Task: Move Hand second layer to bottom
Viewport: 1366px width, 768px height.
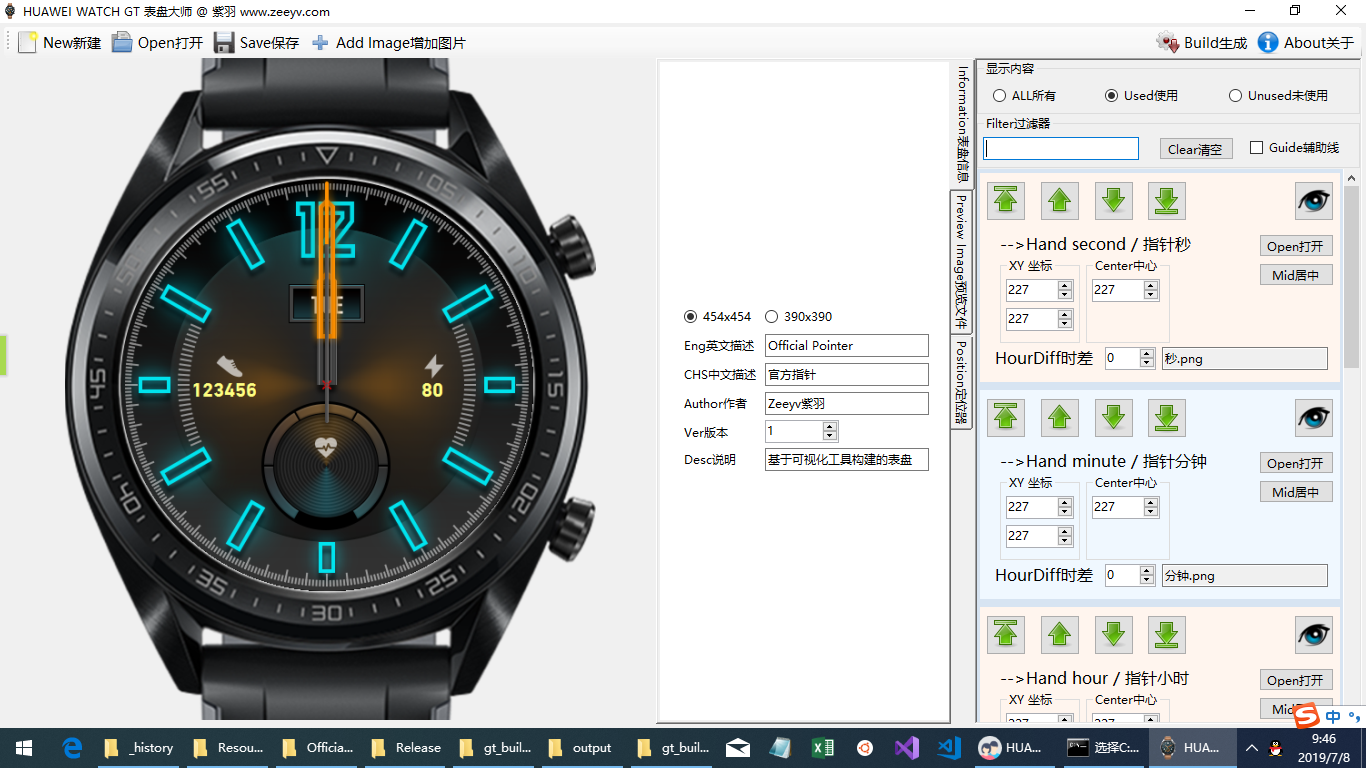Action: tap(1167, 201)
